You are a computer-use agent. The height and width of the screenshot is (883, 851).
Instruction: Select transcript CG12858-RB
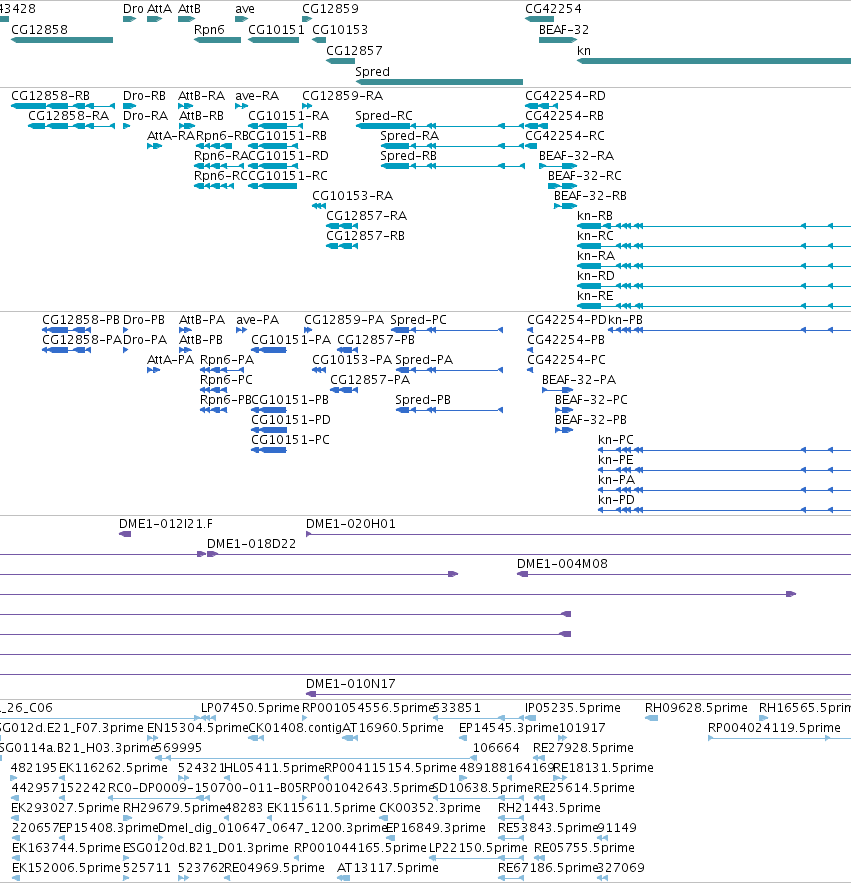(x=63, y=106)
